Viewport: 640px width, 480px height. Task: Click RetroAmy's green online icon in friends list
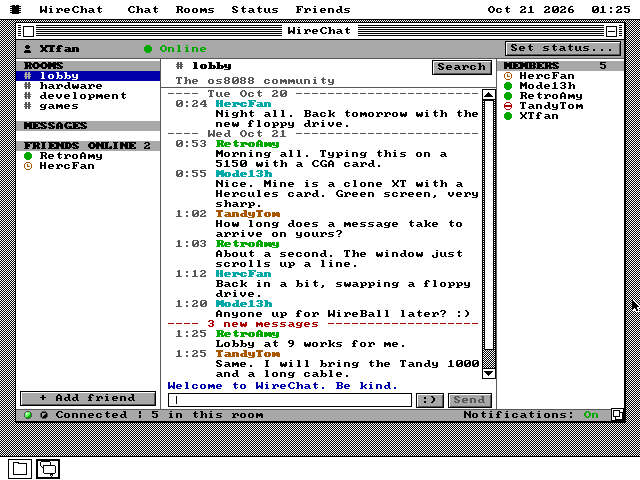click(x=28, y=156)
